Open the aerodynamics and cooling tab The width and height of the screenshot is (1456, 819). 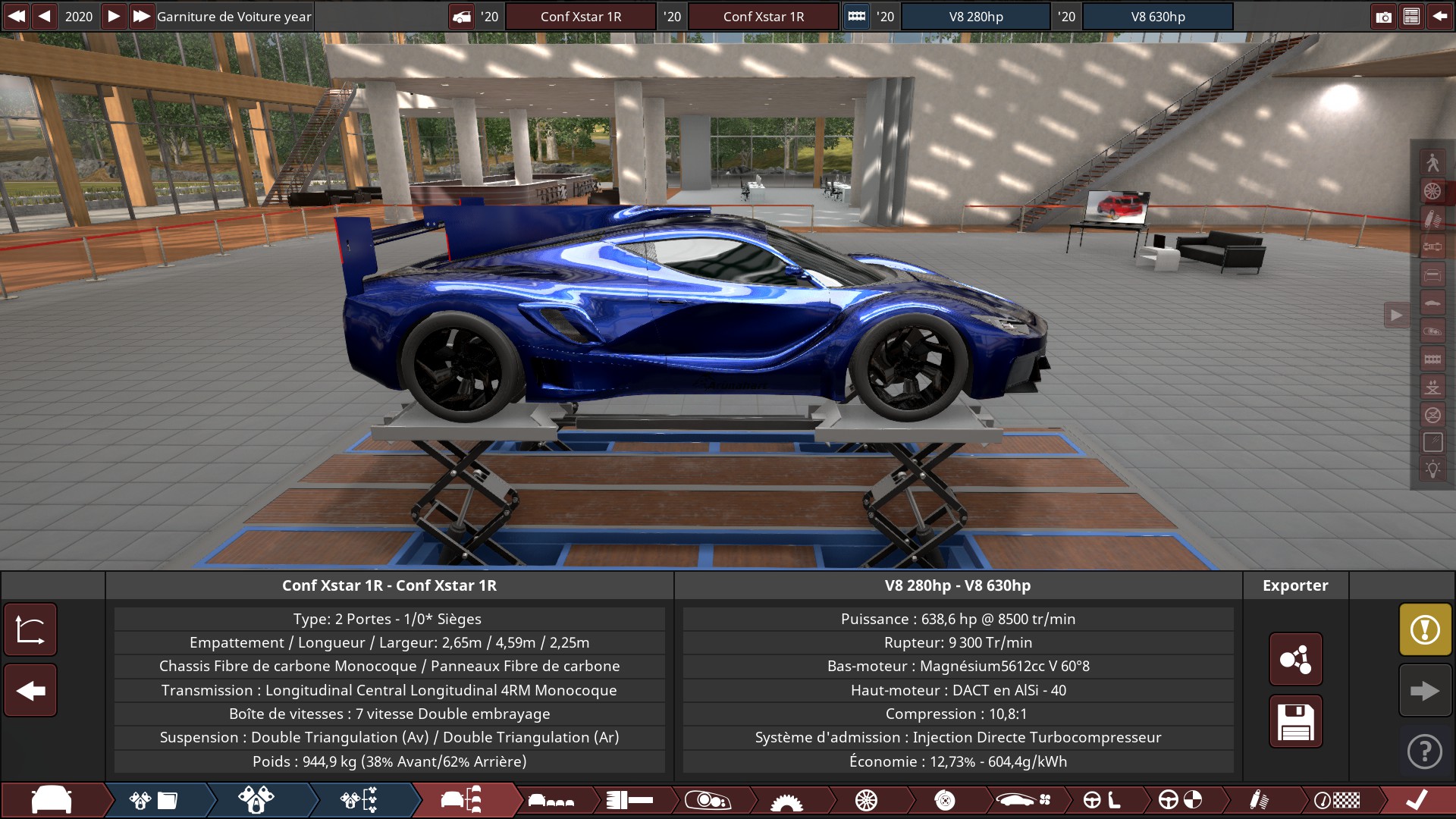pyautogui.click(x=1024, y=800)
